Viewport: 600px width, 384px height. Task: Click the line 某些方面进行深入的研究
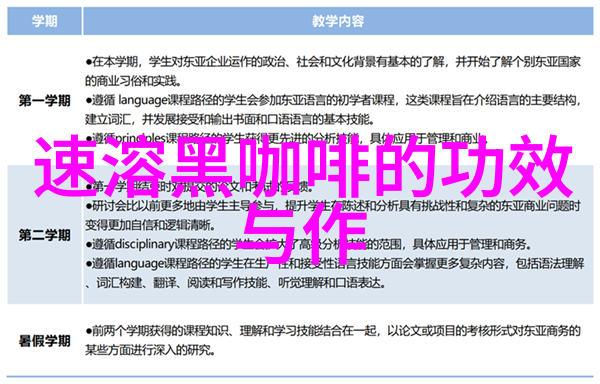coord(150,350)
